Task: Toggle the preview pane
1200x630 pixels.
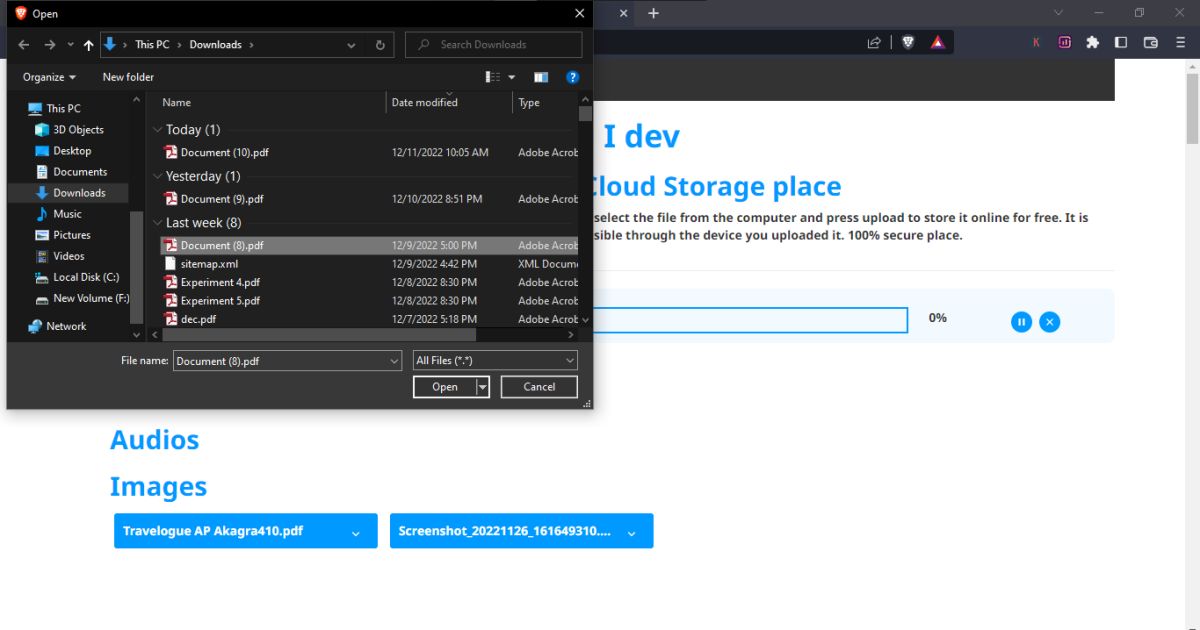Action: [x=541, y=77]
